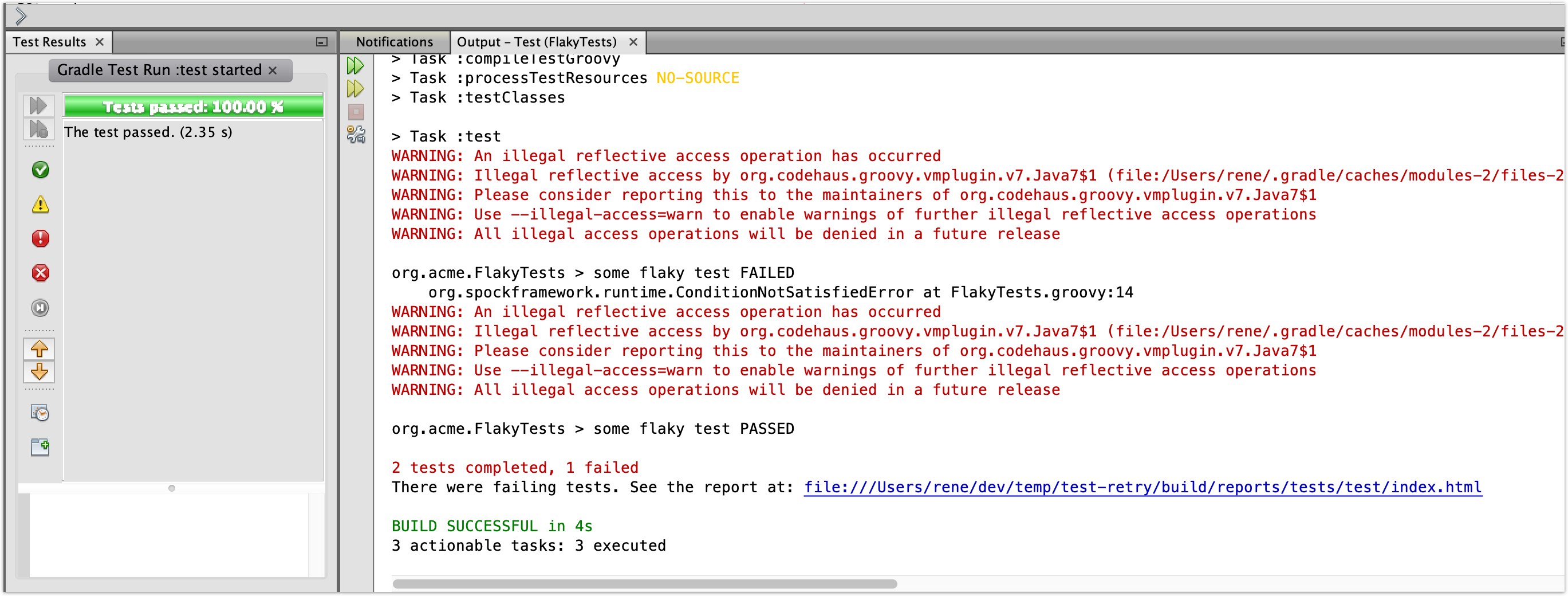1568x596 pixels.
Task: Open test run history icon with clock
Action: (40, 413)
